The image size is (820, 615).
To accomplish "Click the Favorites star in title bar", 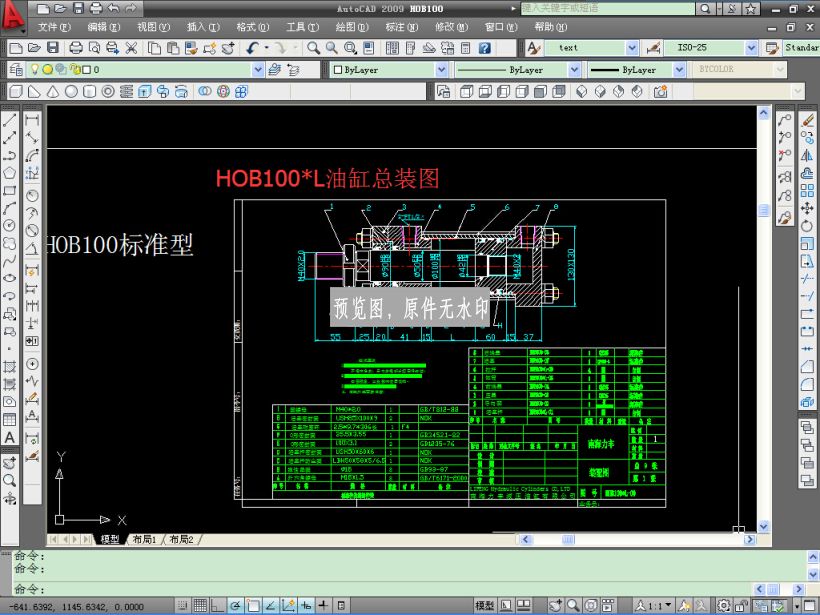I will point(750,8).
